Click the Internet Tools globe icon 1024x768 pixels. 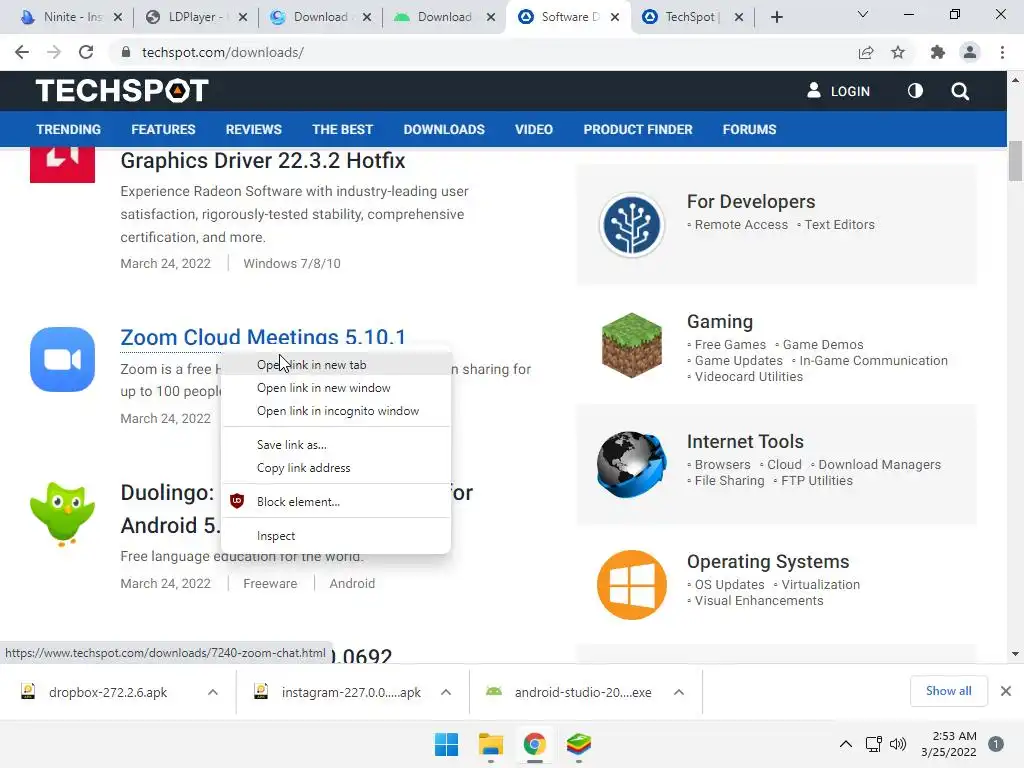point(632,464)
